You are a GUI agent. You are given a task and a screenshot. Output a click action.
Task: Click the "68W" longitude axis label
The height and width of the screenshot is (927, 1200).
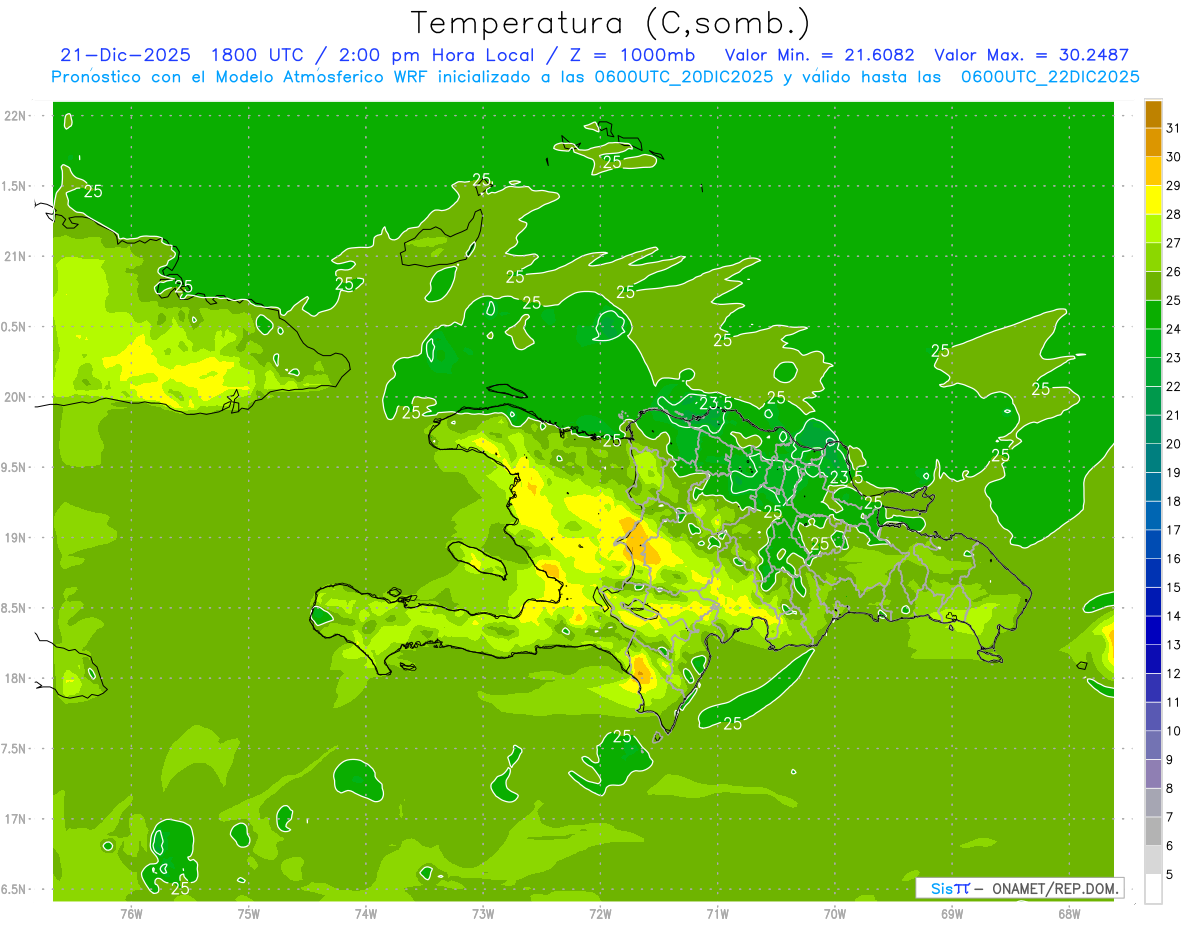[1069, 913]
